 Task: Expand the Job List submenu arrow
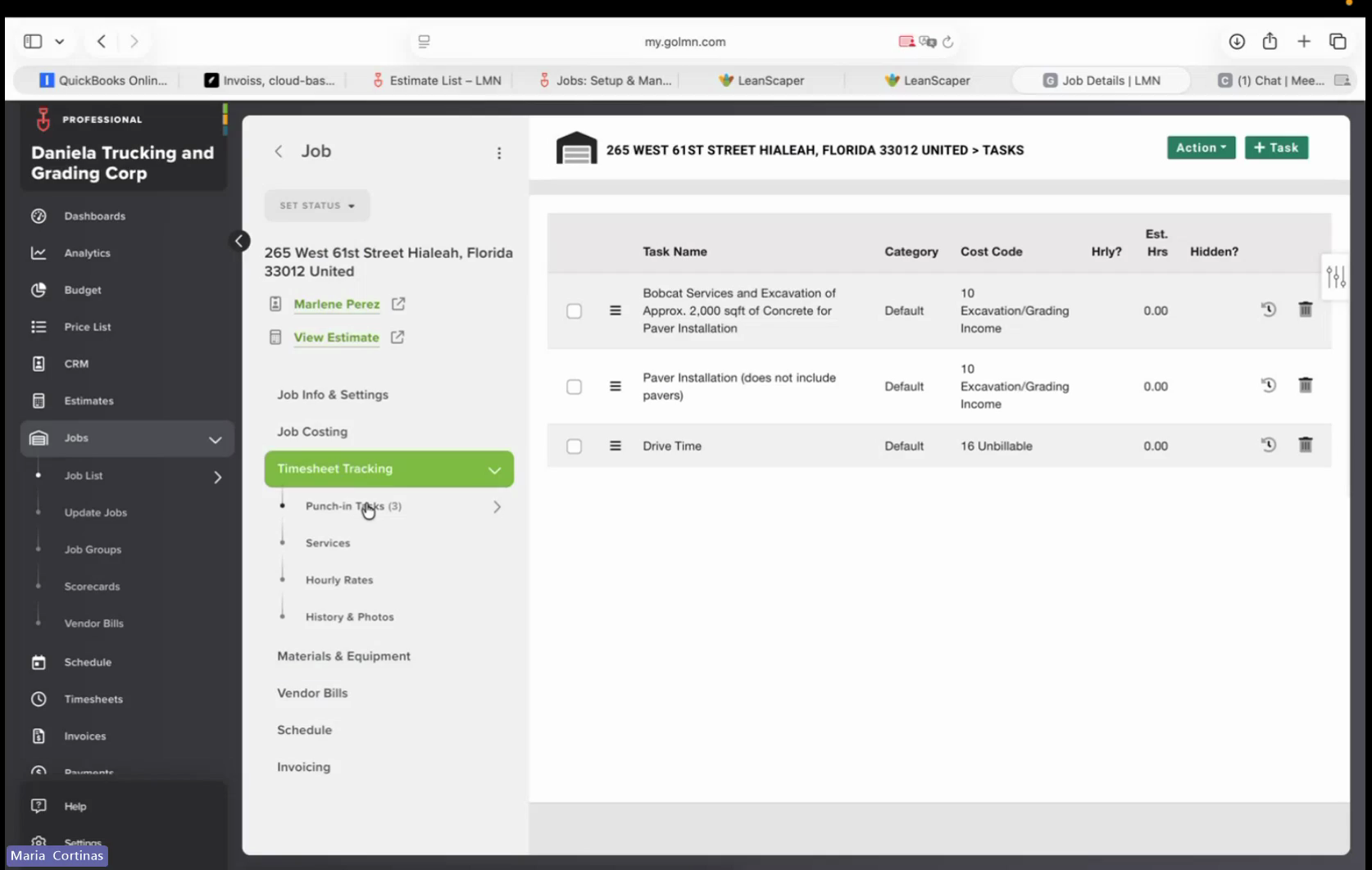218,477
